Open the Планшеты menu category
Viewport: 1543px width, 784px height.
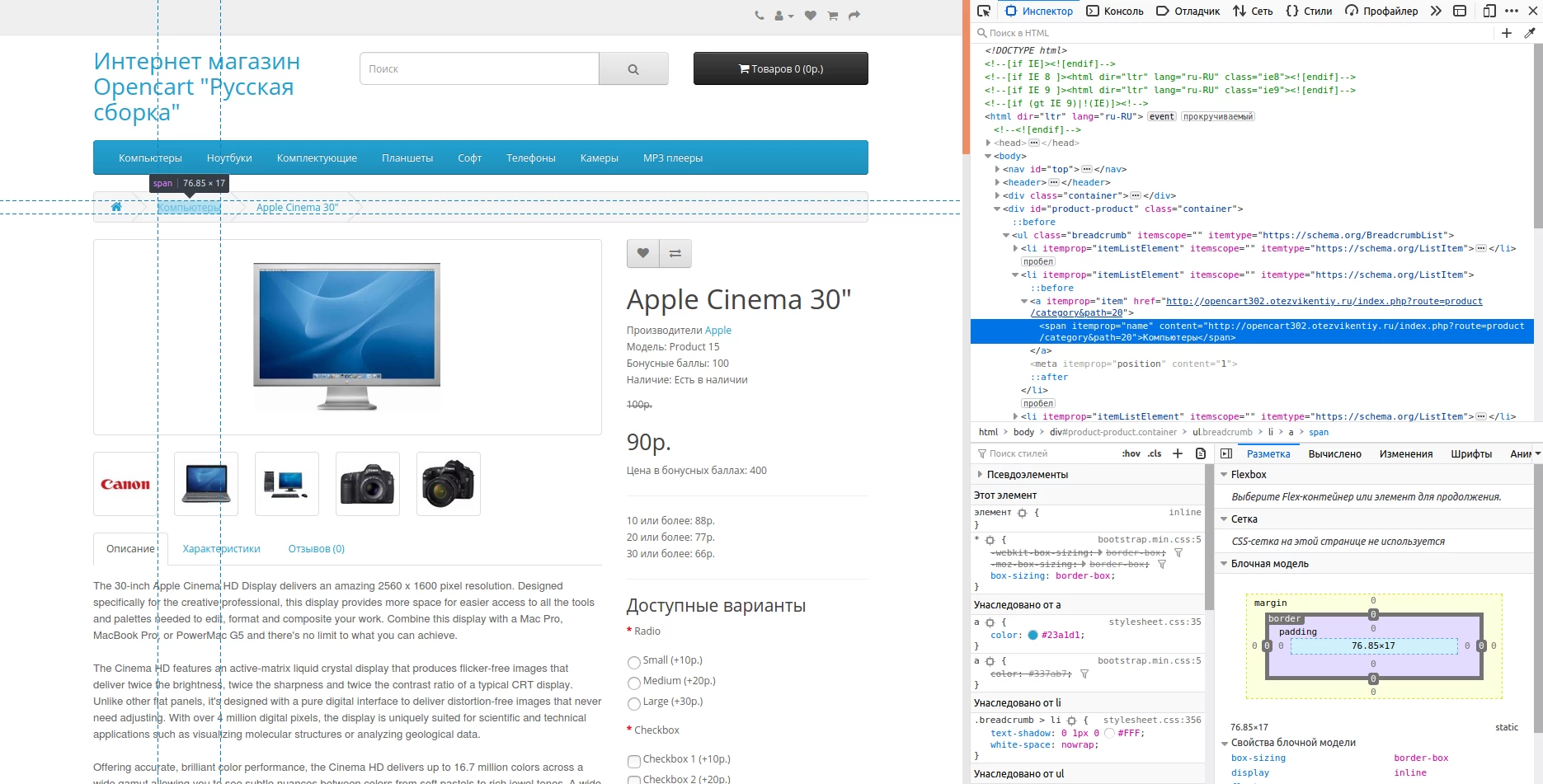[x=407, y=157]
